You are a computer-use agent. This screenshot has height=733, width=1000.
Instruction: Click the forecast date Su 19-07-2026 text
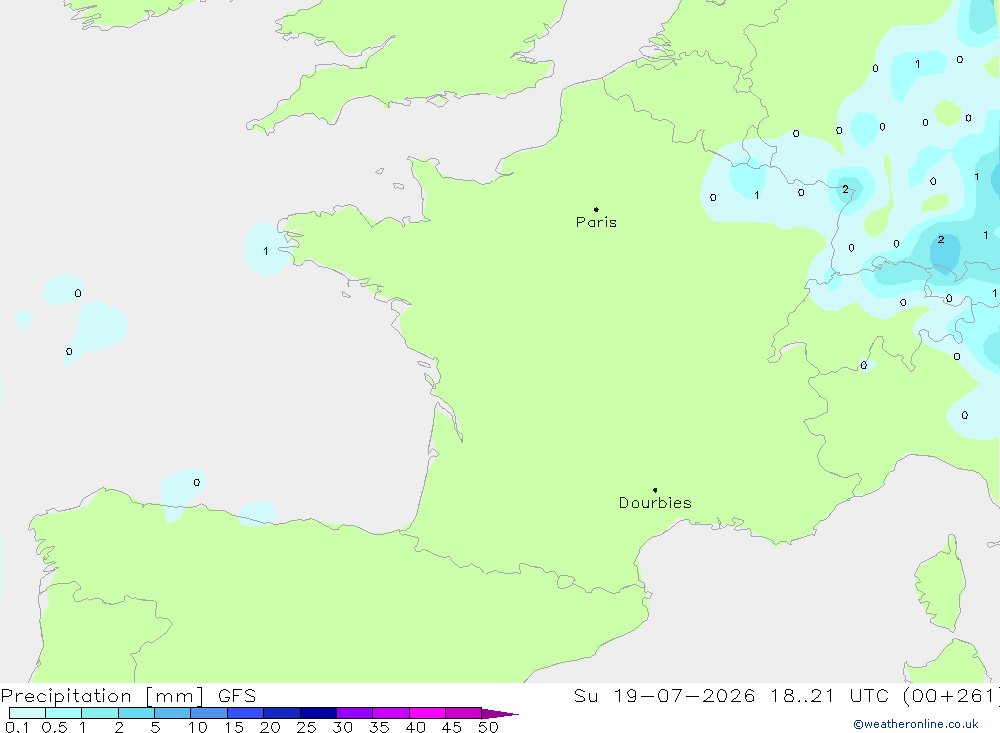665,695
